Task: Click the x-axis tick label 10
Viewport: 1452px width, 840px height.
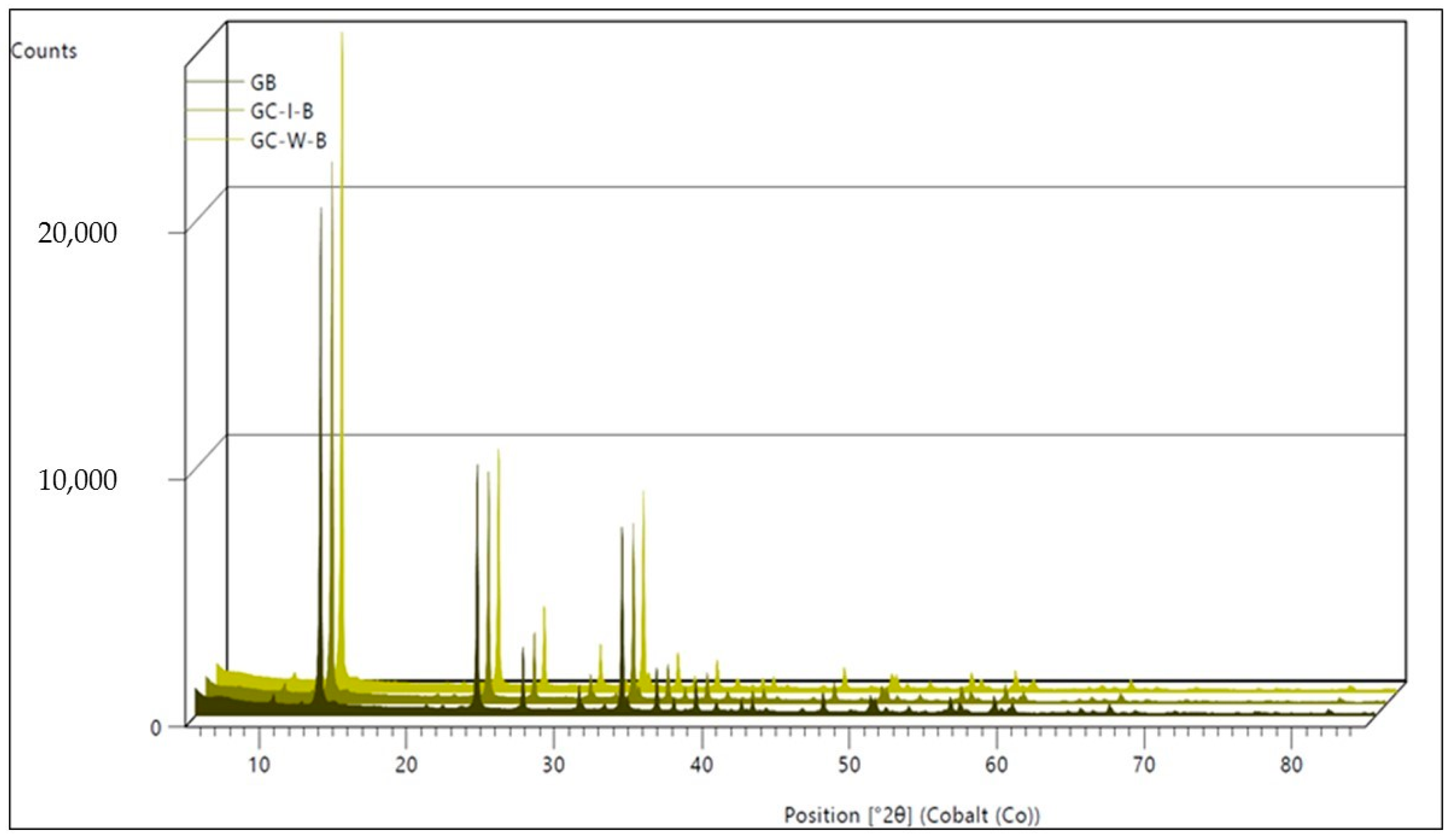Action: (x=259, y=765)
